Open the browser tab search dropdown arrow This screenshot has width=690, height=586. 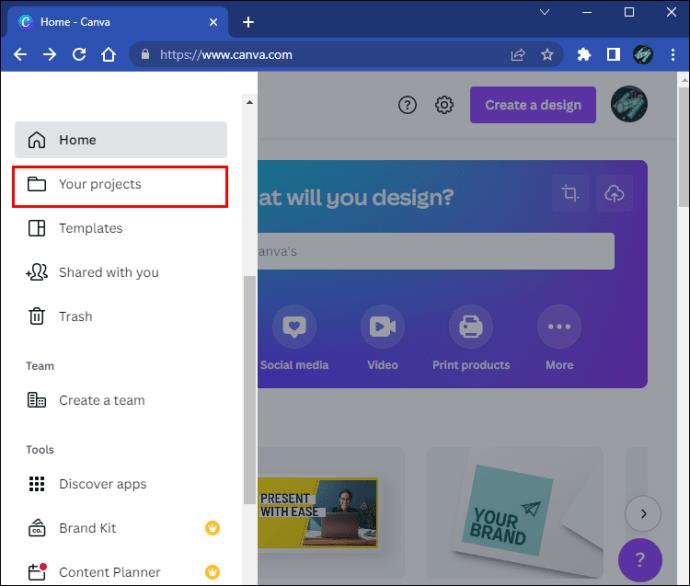pos(545,13)
